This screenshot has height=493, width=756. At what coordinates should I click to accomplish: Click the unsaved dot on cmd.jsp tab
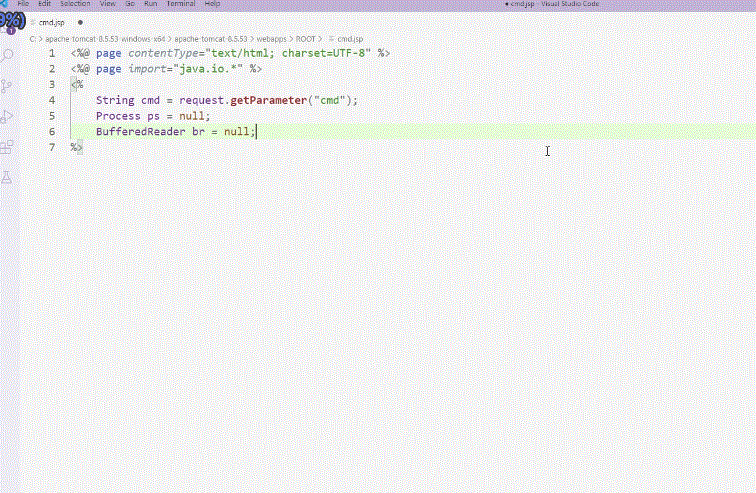[x=80, y=23]
